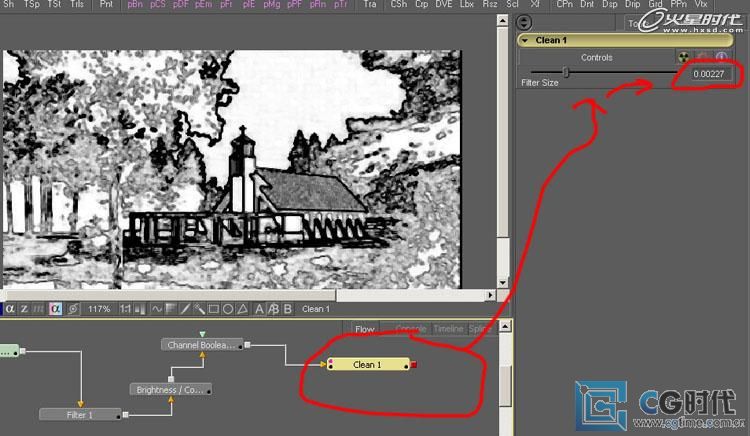Select the triangle mask tool icon
The image size is (750, 436).
tap(242, 309)
